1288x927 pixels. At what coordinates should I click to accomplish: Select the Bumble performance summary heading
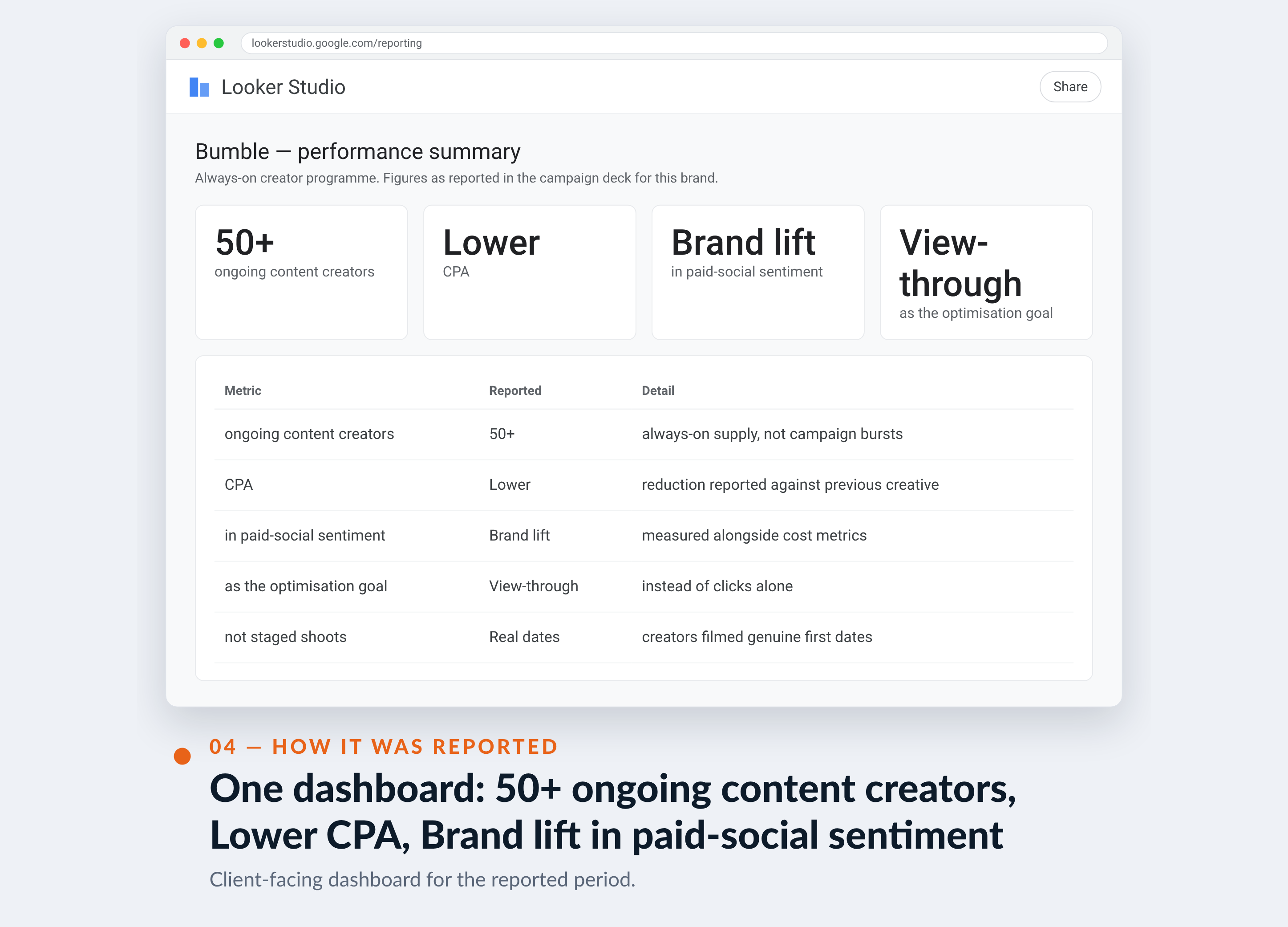(x=358, y=152)
